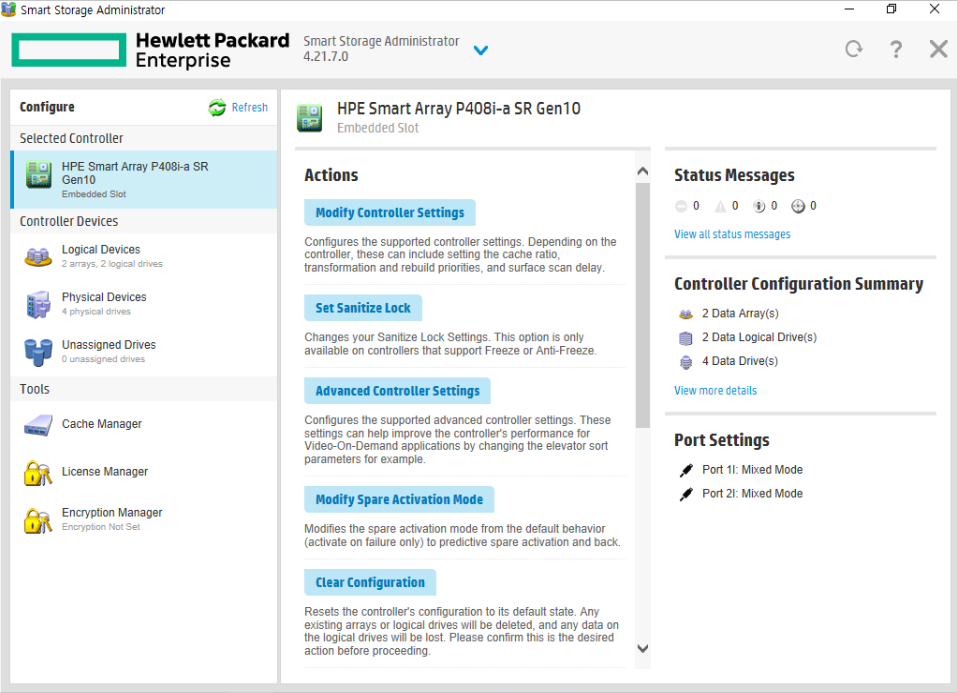Image resolution: width=957 pixels, height=693 pixels.
Task: Click the Actions scrollbar up arrow
Action: 643,172
